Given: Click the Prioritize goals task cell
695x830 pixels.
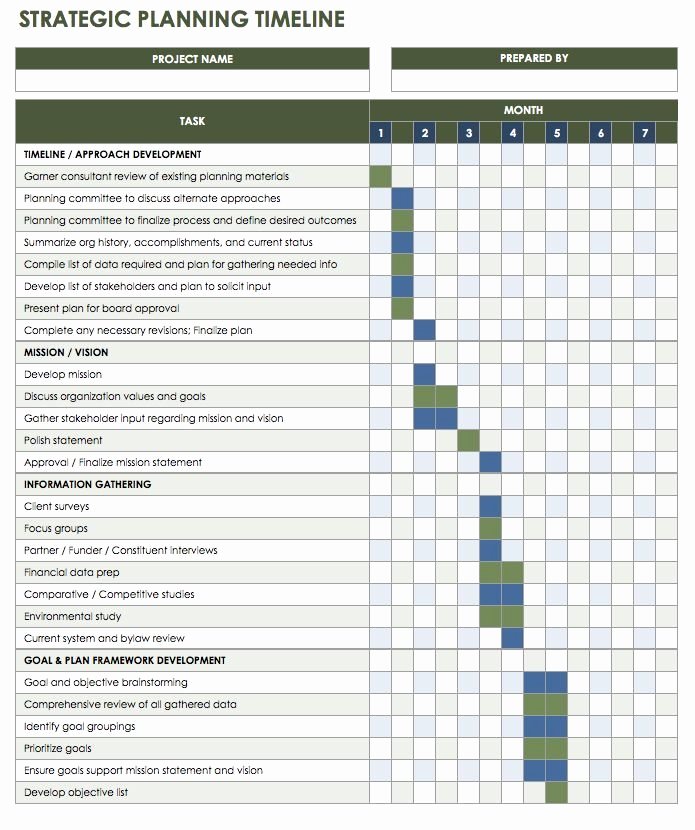Looking at the screenshot, I should pyautogui.click(x=192, y=748).
